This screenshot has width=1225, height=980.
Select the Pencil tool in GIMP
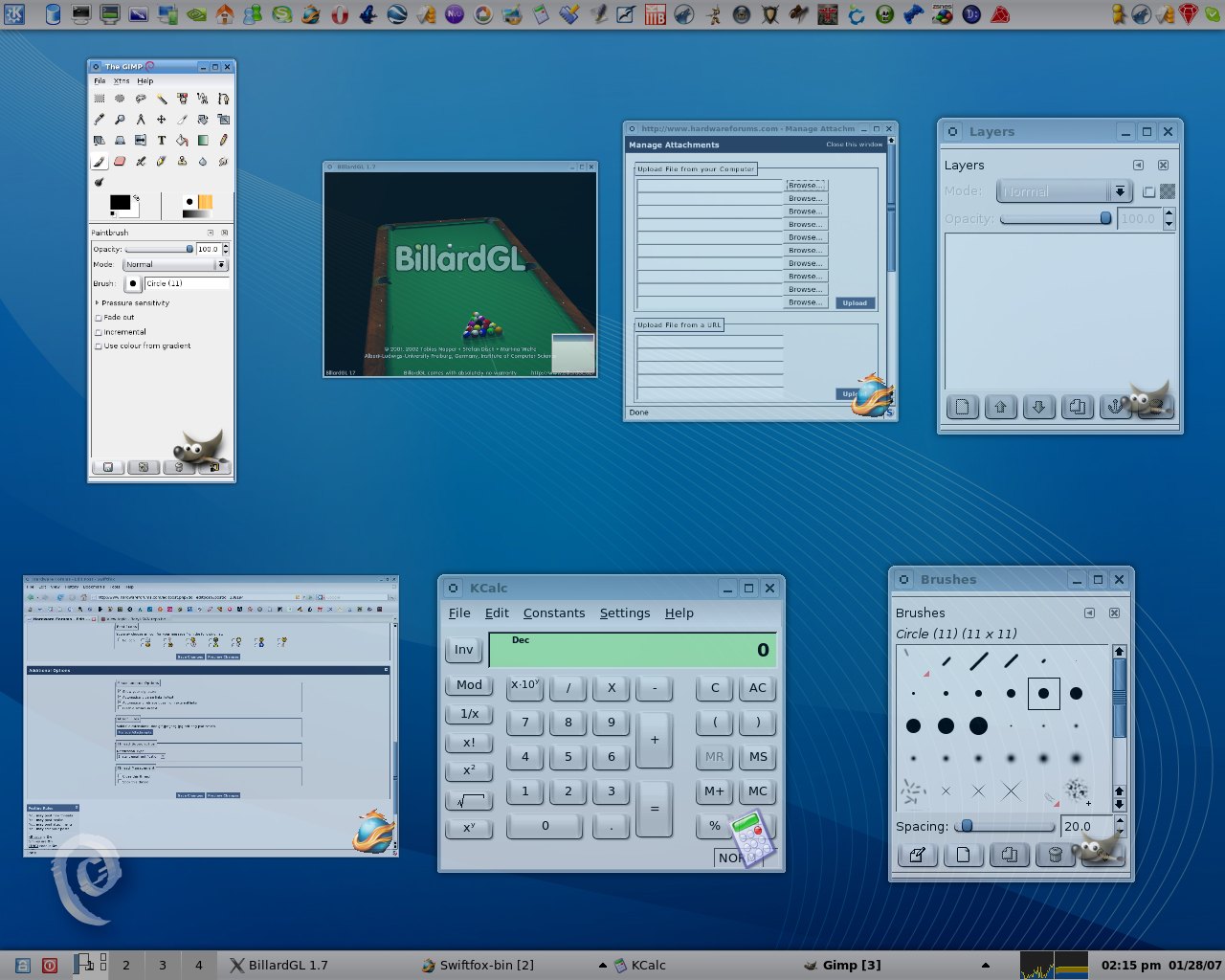coord(223,141)
